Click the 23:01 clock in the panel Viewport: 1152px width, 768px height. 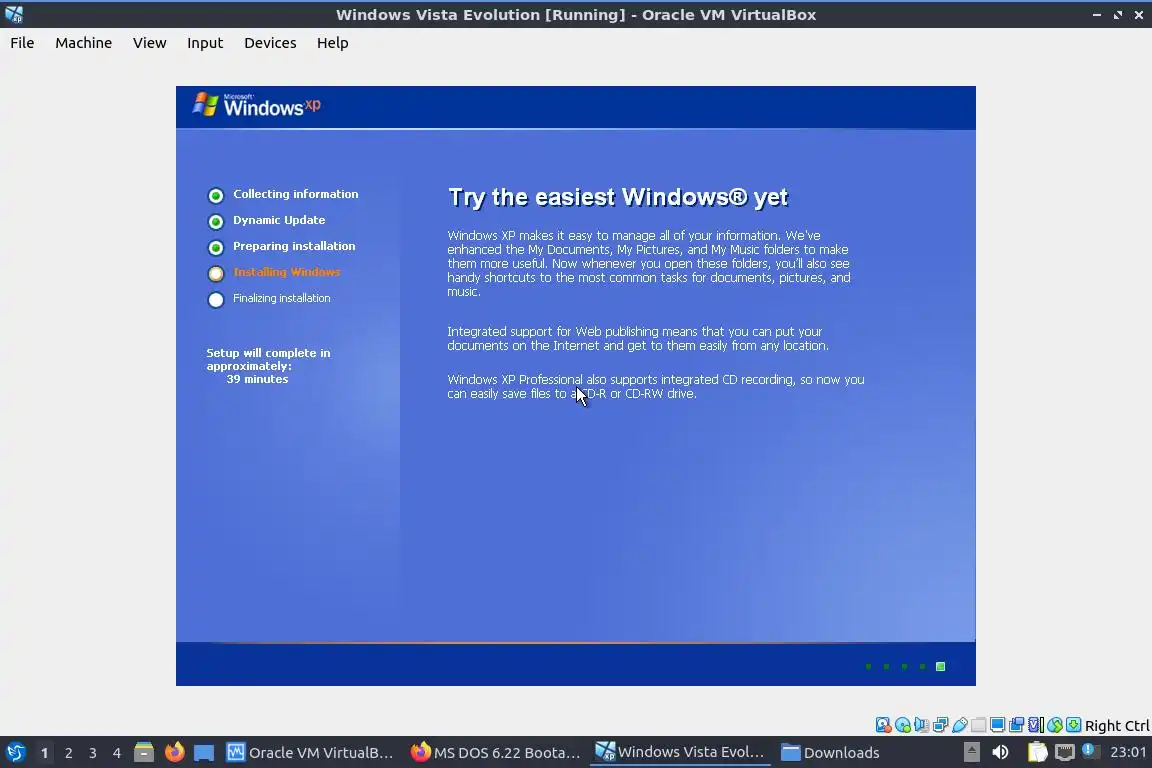point(1128,752)
